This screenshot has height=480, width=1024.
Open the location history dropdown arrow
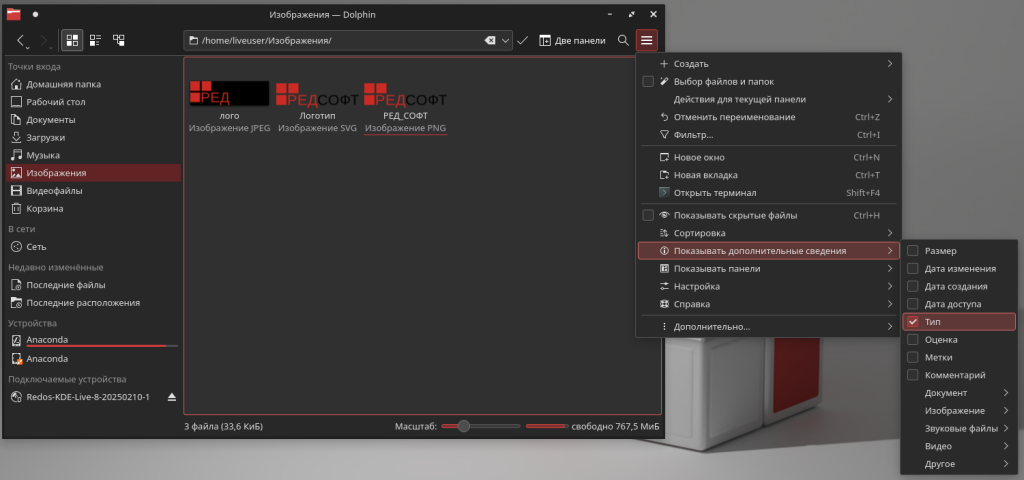coord(506,40)
